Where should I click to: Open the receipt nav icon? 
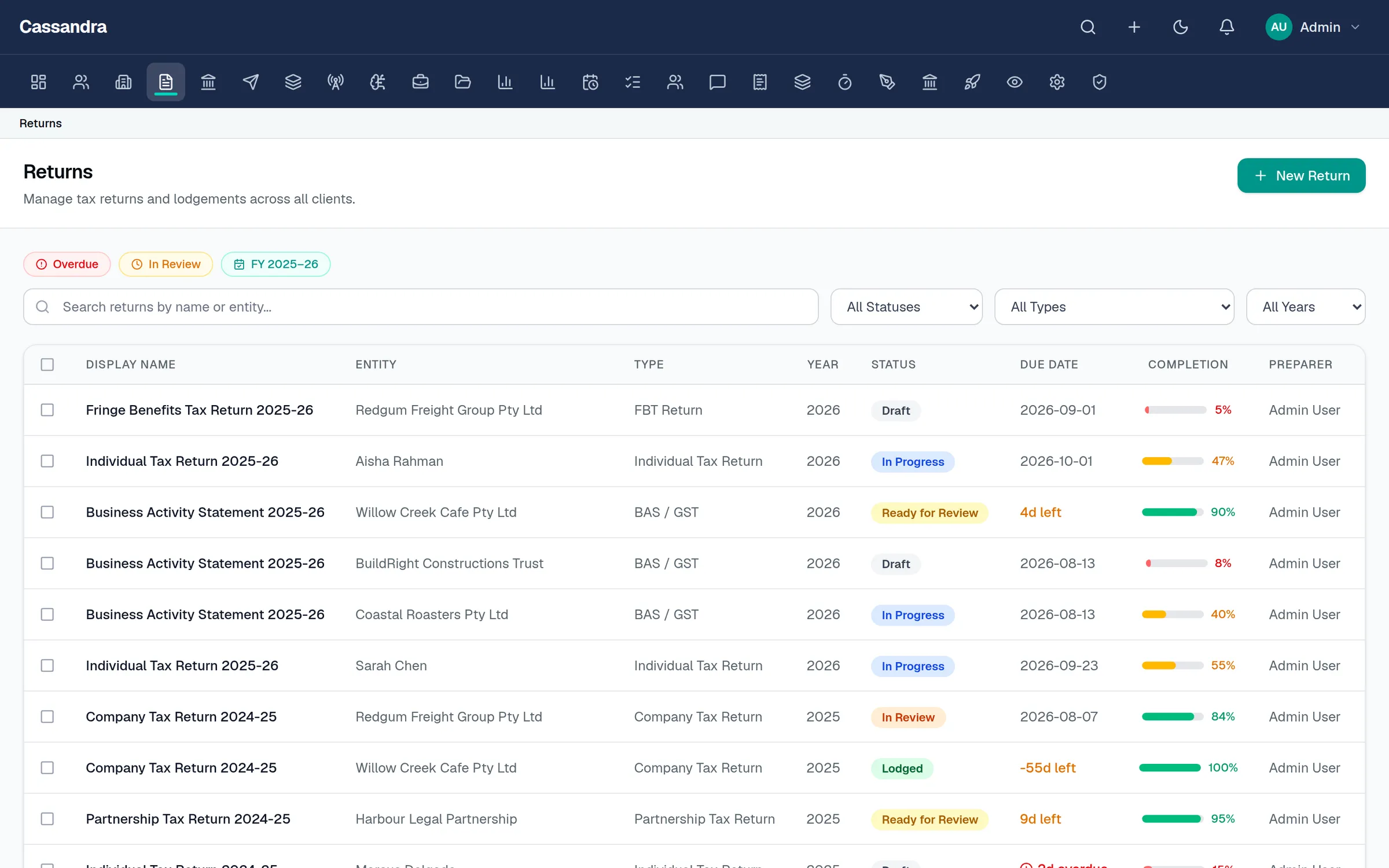tap(760, 82)
